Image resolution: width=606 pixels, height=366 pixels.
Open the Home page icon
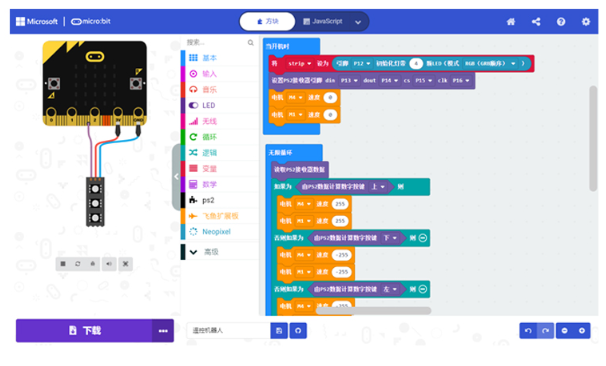point(511,22)
